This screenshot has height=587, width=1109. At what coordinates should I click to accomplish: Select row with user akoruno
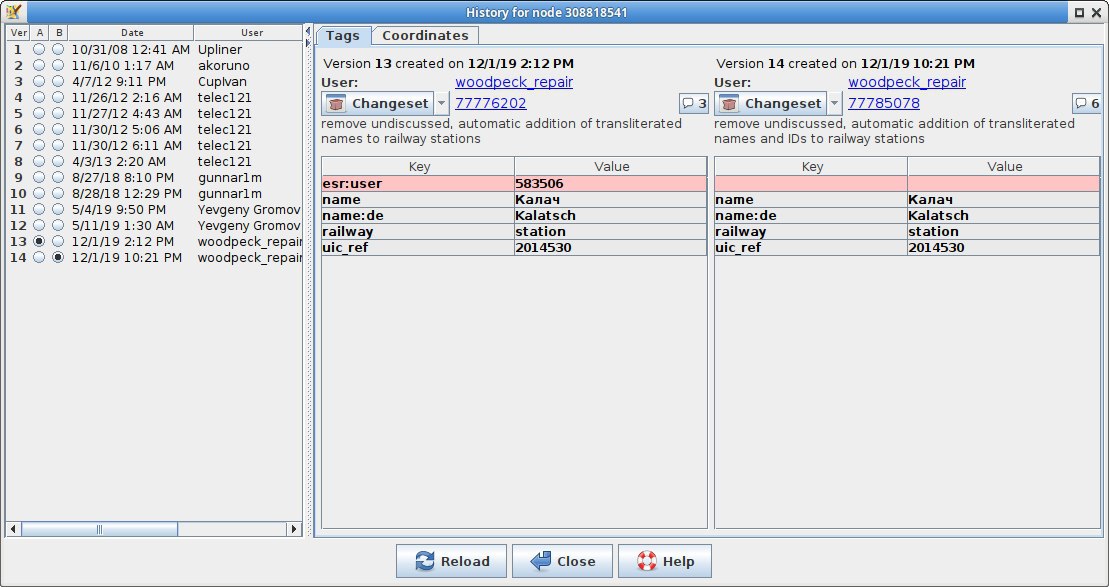[x=154, y=66]
